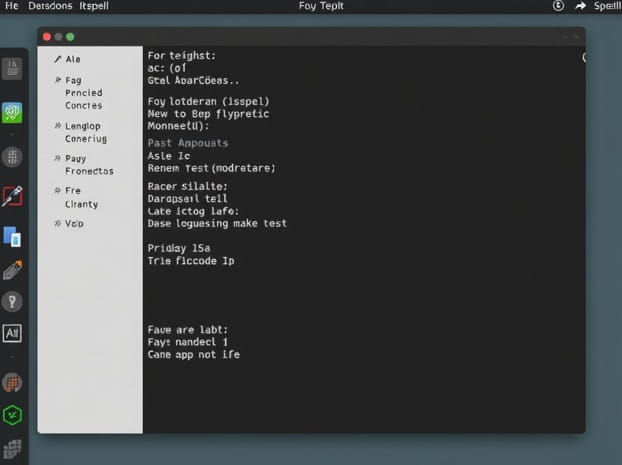The height and width of the screenshot is (465, 622).
Task: Click the 'Faue are labt:' line
Action: (x=188, y=330)
